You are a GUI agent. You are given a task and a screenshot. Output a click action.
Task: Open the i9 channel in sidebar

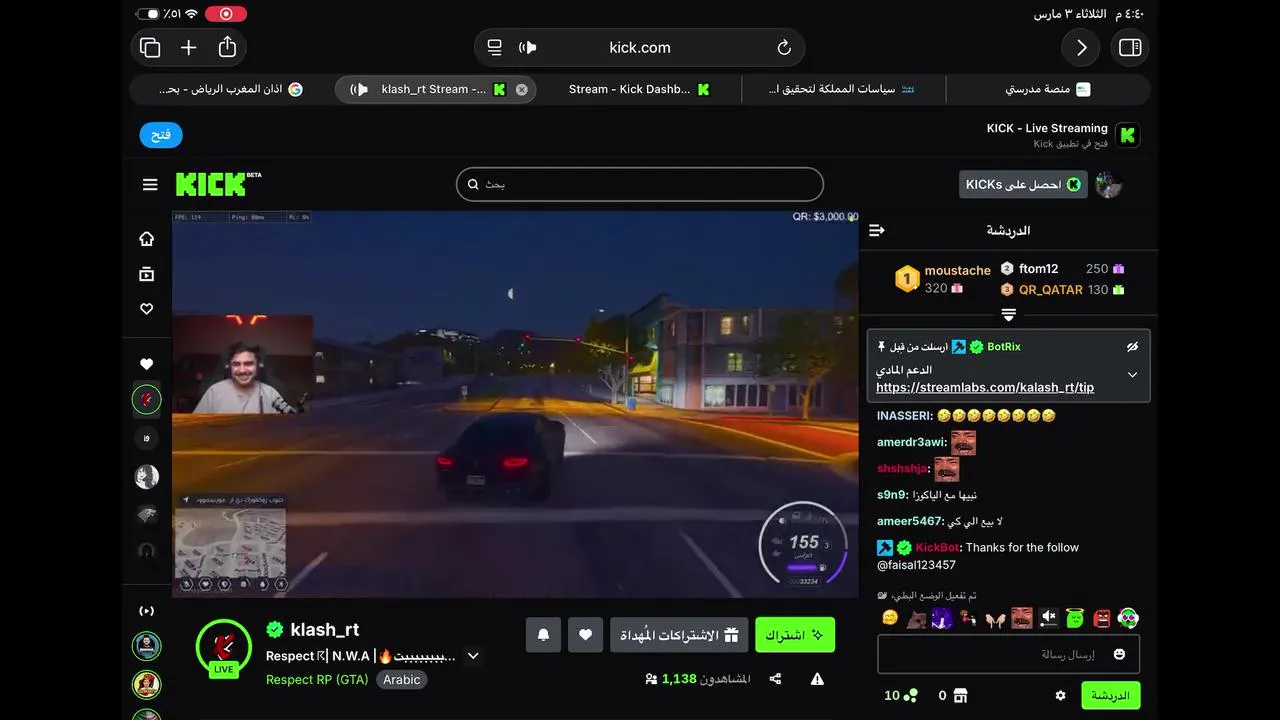[147, 438]
